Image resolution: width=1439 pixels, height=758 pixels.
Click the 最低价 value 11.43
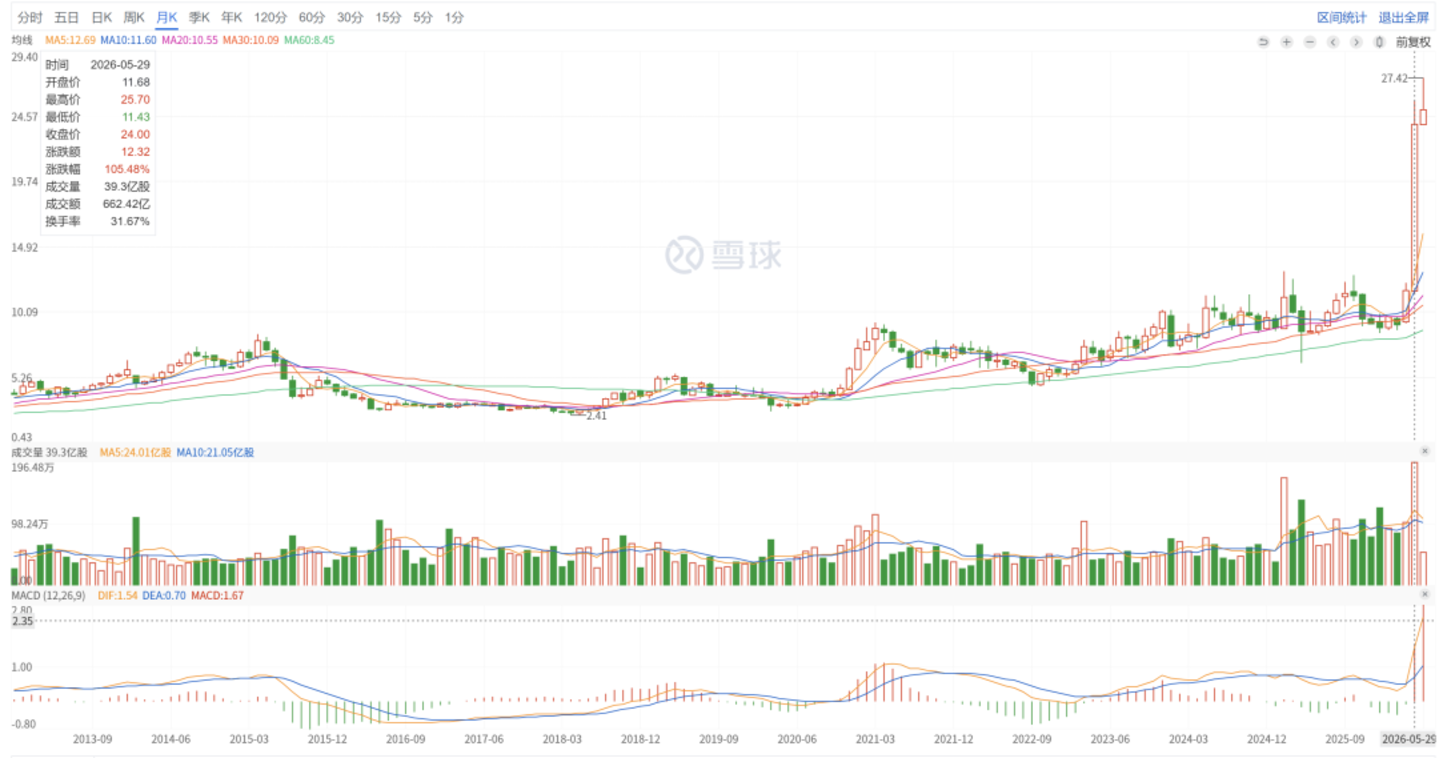(x=136, y=117)
